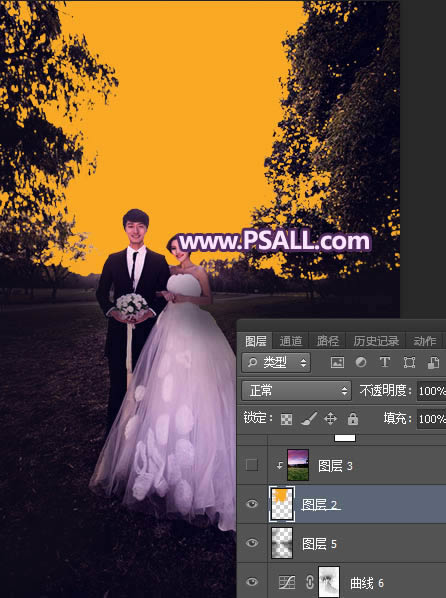This screenshot has height=598, width=446.
Task: Select the 曲线 6 layer mask thumbnail
Action: tap(328, 582)
